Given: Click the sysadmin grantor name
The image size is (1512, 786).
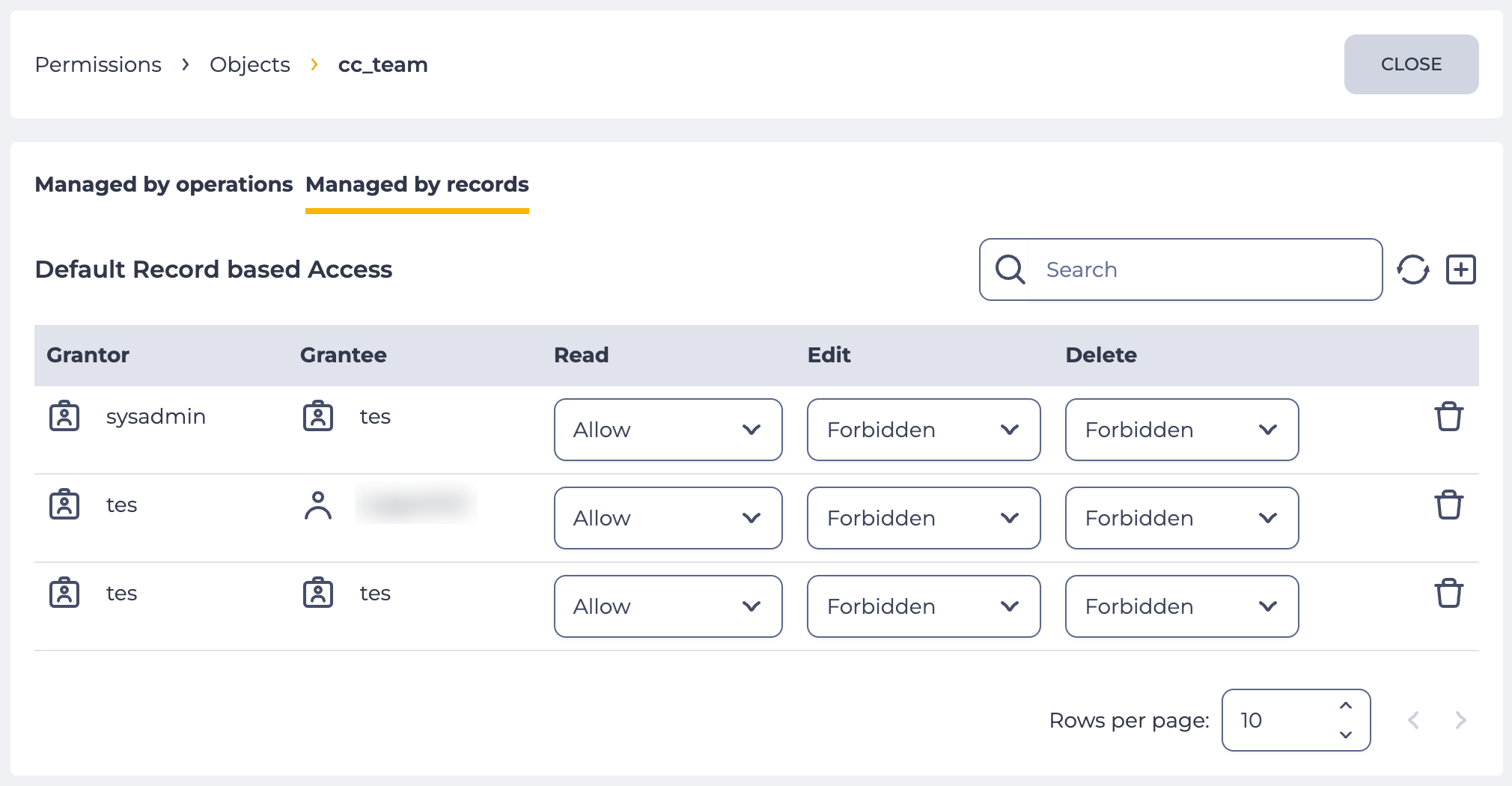Looking at the screenshot, I should point(156,416).
